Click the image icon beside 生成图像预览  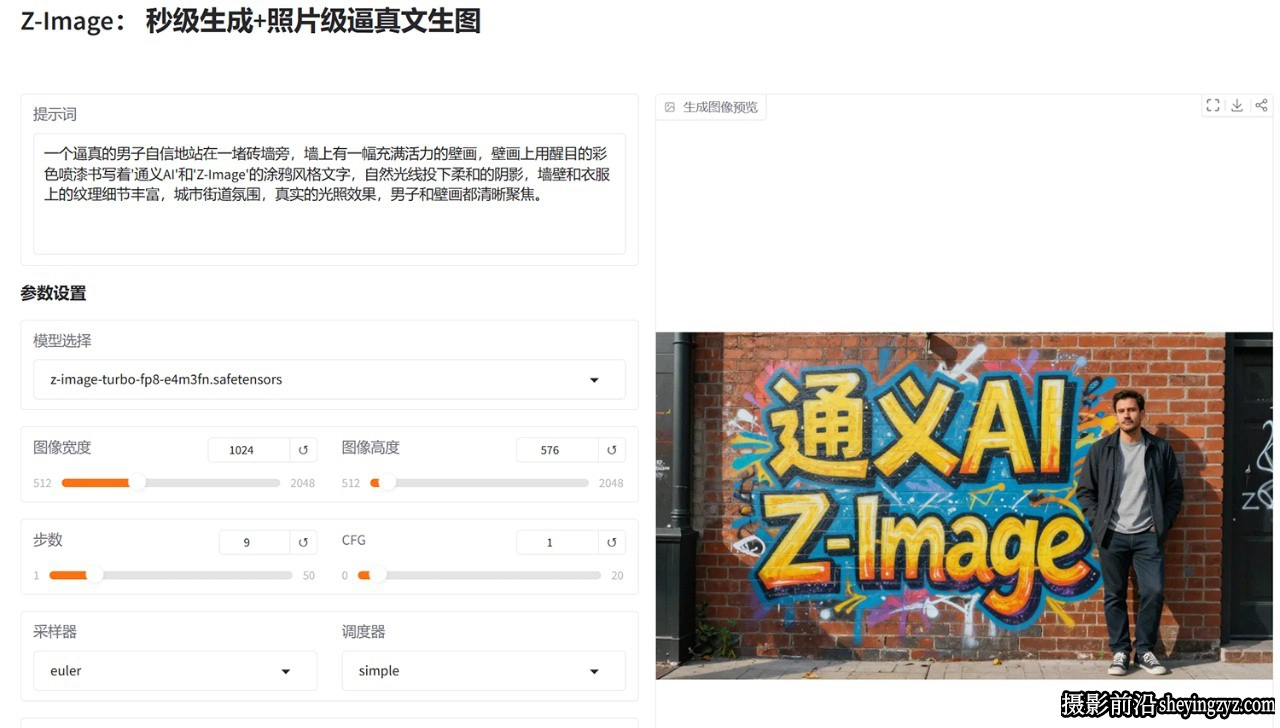click(x=670, y=107)
